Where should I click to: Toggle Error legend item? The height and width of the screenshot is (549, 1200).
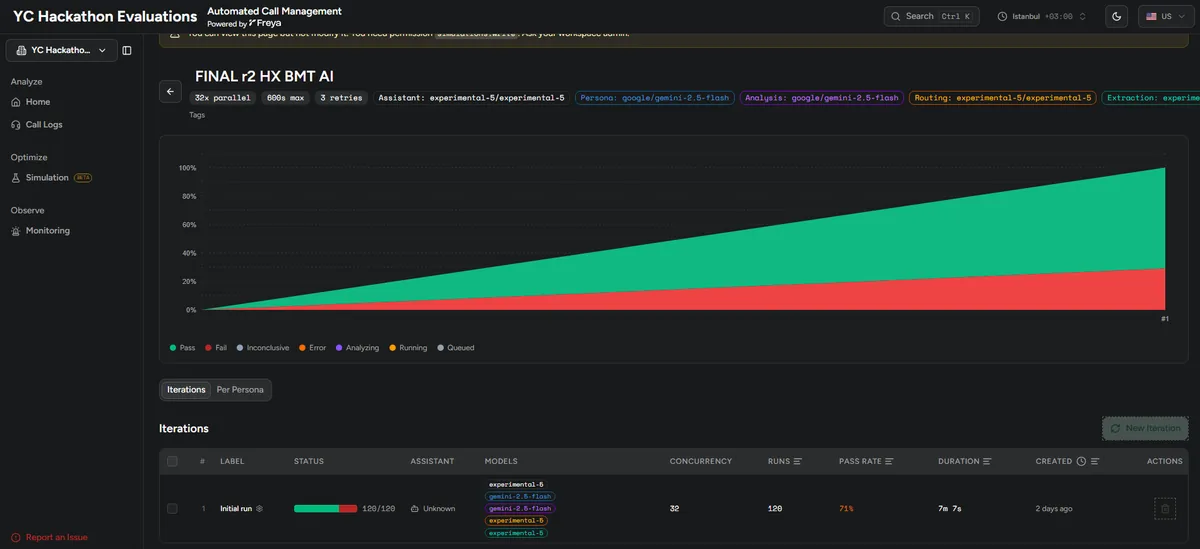pyautogui.click(x=313, y=348)
